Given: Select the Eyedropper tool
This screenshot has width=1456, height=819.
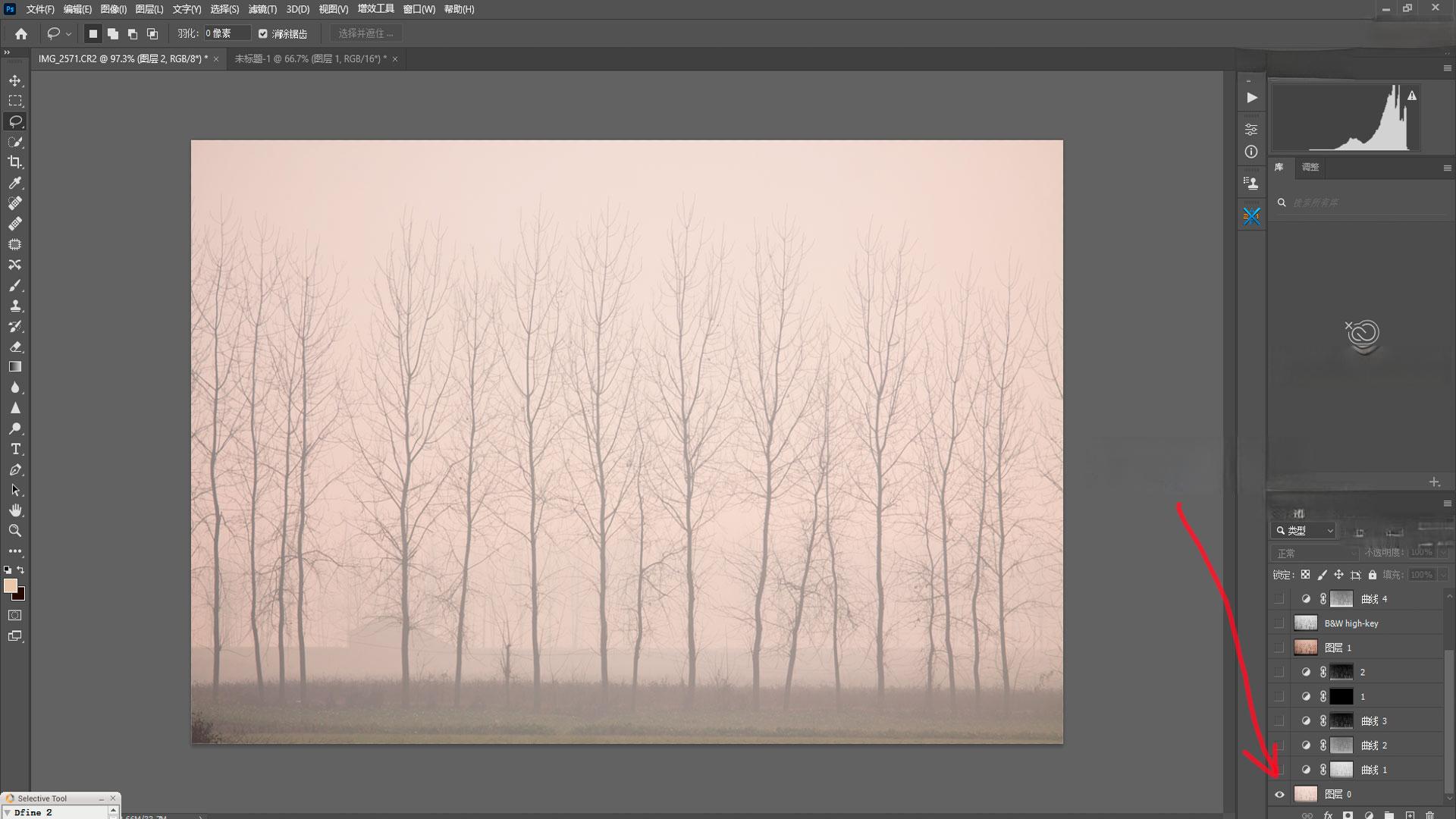Looking at the screenshot, I should pyautogui.click(x=15, y=183).
